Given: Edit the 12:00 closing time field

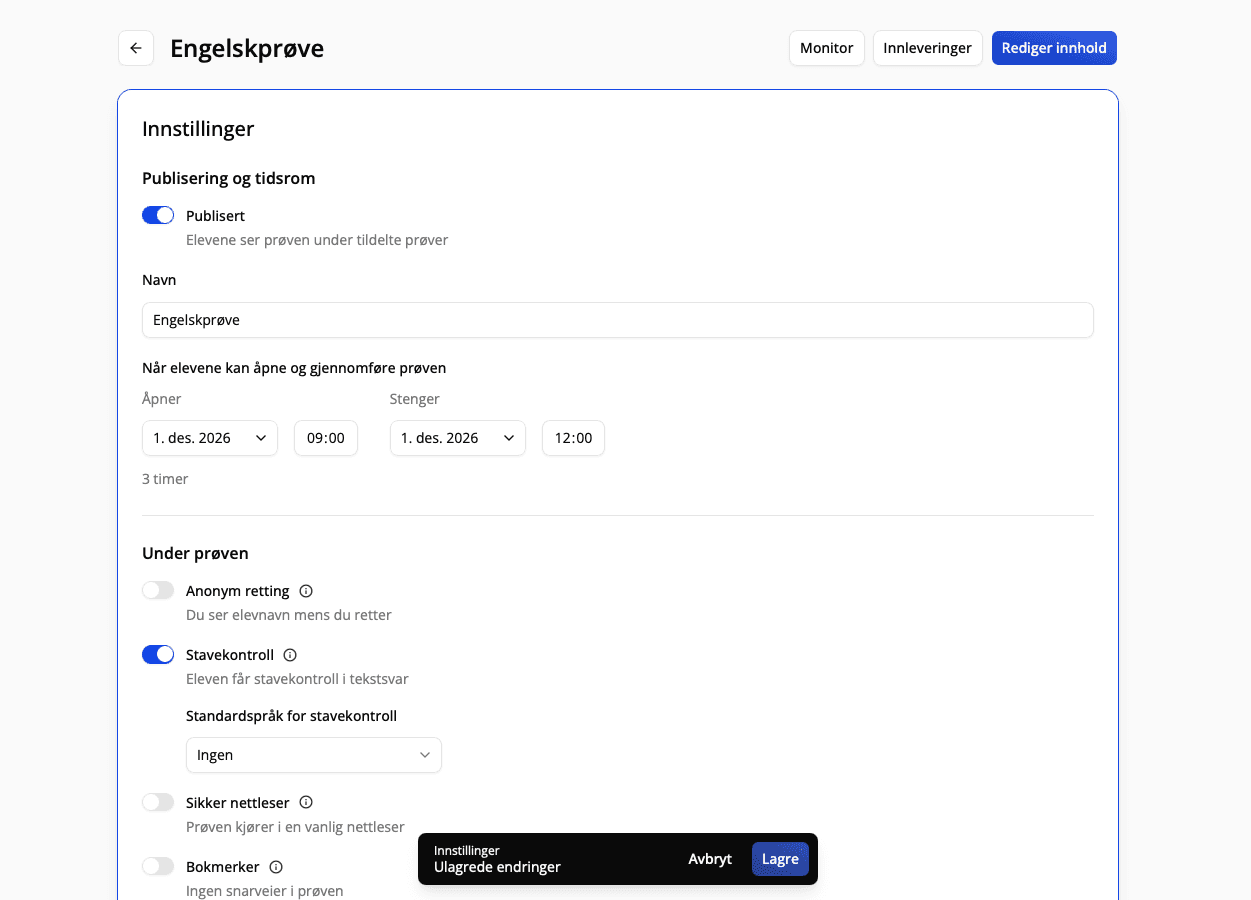Looking at the screenshot, I should point(573,438).
